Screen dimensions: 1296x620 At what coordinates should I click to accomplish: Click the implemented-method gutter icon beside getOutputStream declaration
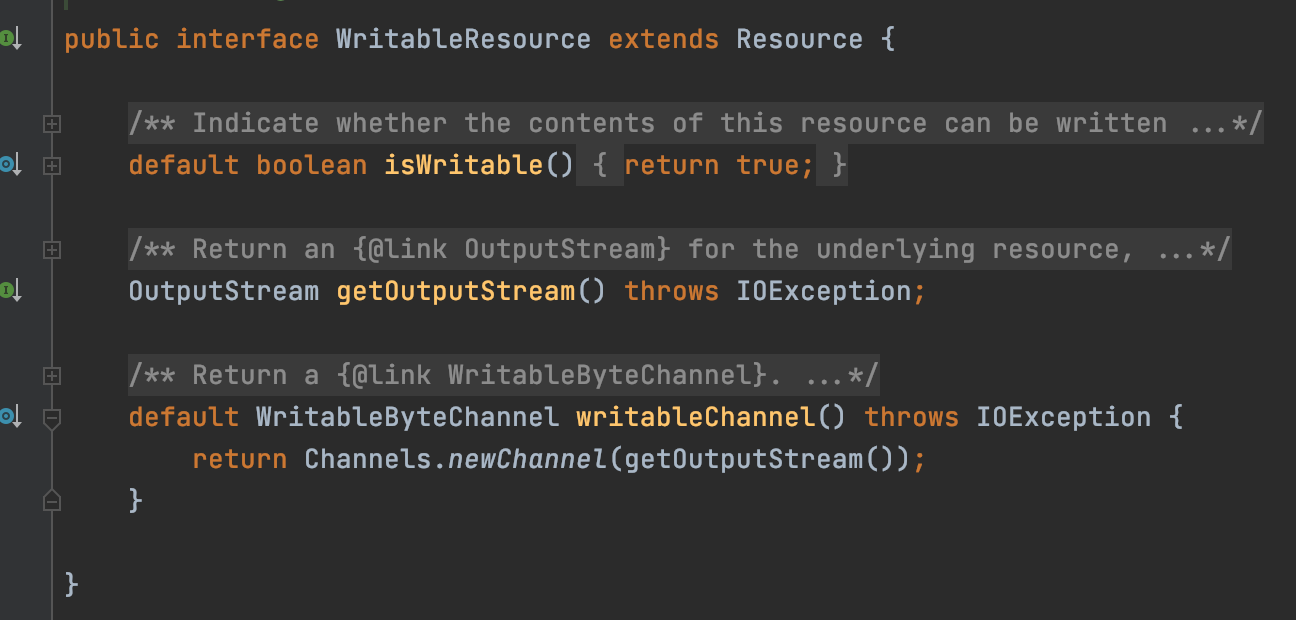point(11,291)
